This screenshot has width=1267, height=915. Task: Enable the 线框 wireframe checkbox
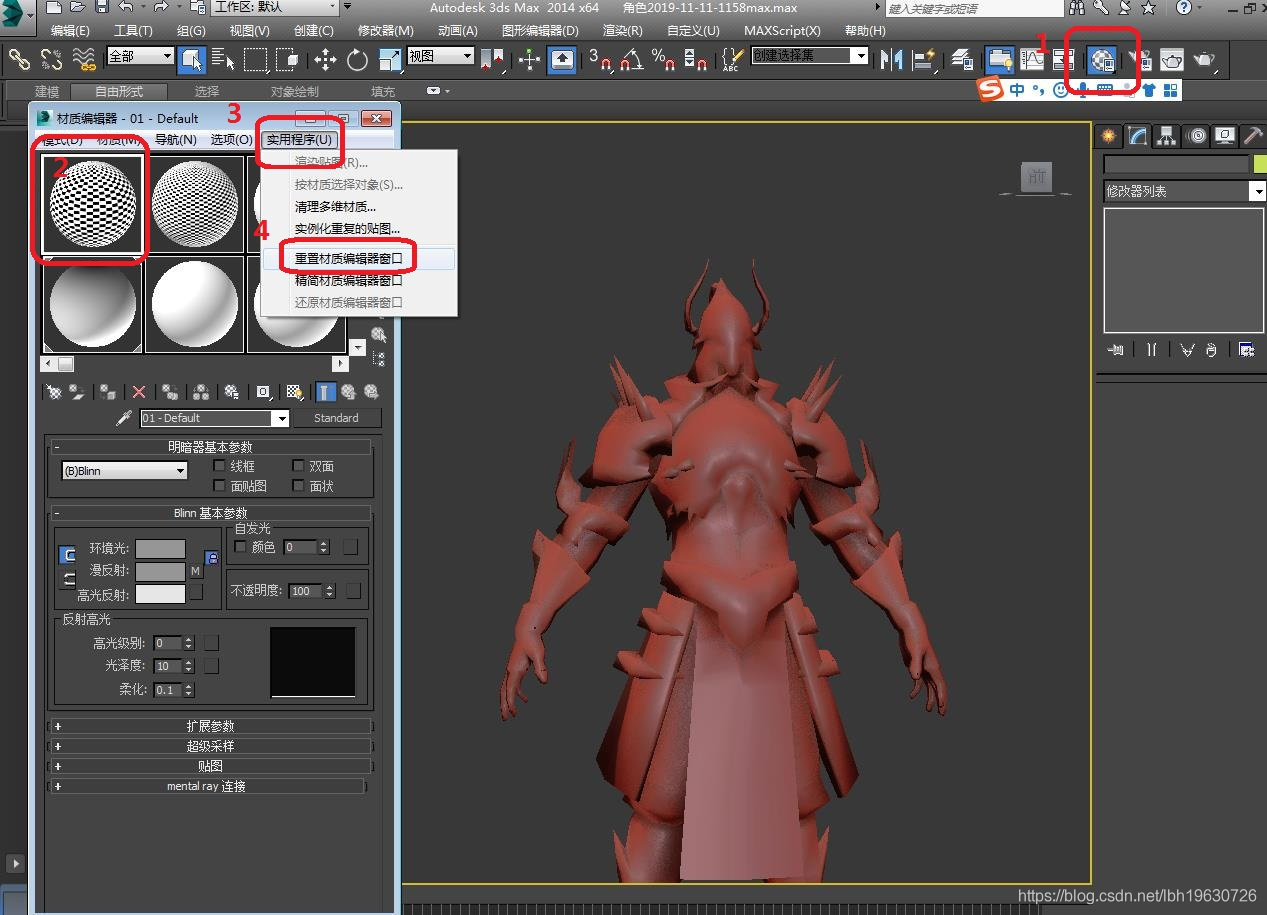pyautogui.click(x=221, y=466)
